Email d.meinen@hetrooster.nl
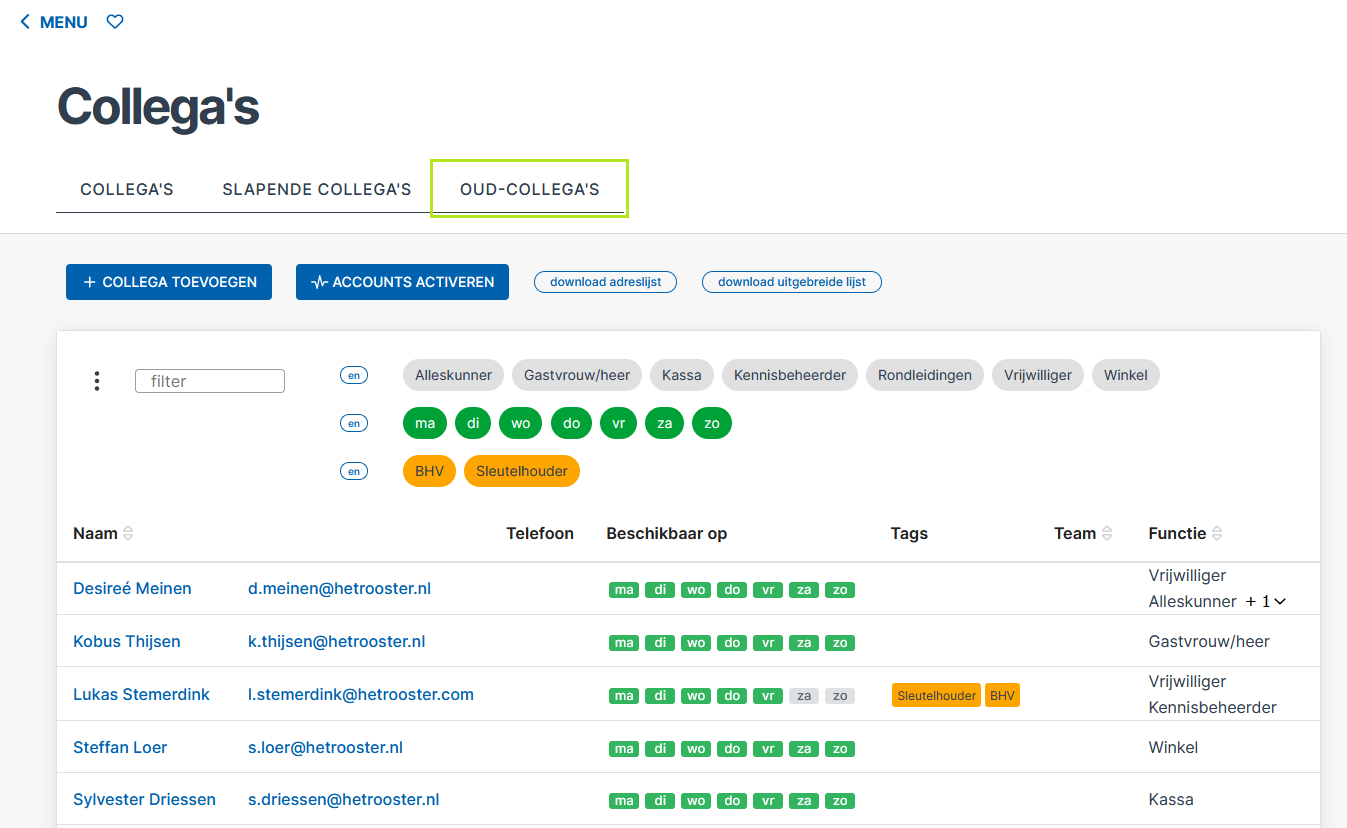The width and height of the screenshot is (1347, 828). 339,588
